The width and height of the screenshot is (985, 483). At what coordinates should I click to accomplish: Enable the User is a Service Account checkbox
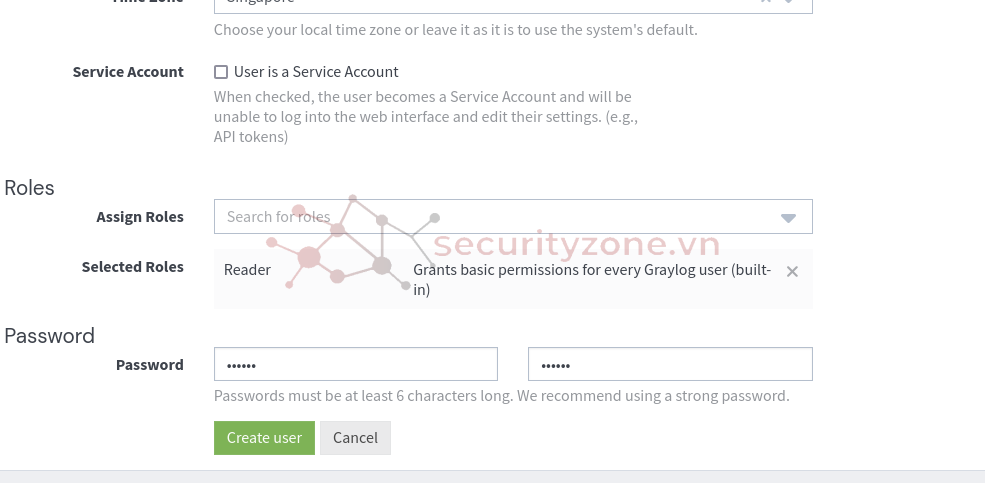[x=220, y=72]
